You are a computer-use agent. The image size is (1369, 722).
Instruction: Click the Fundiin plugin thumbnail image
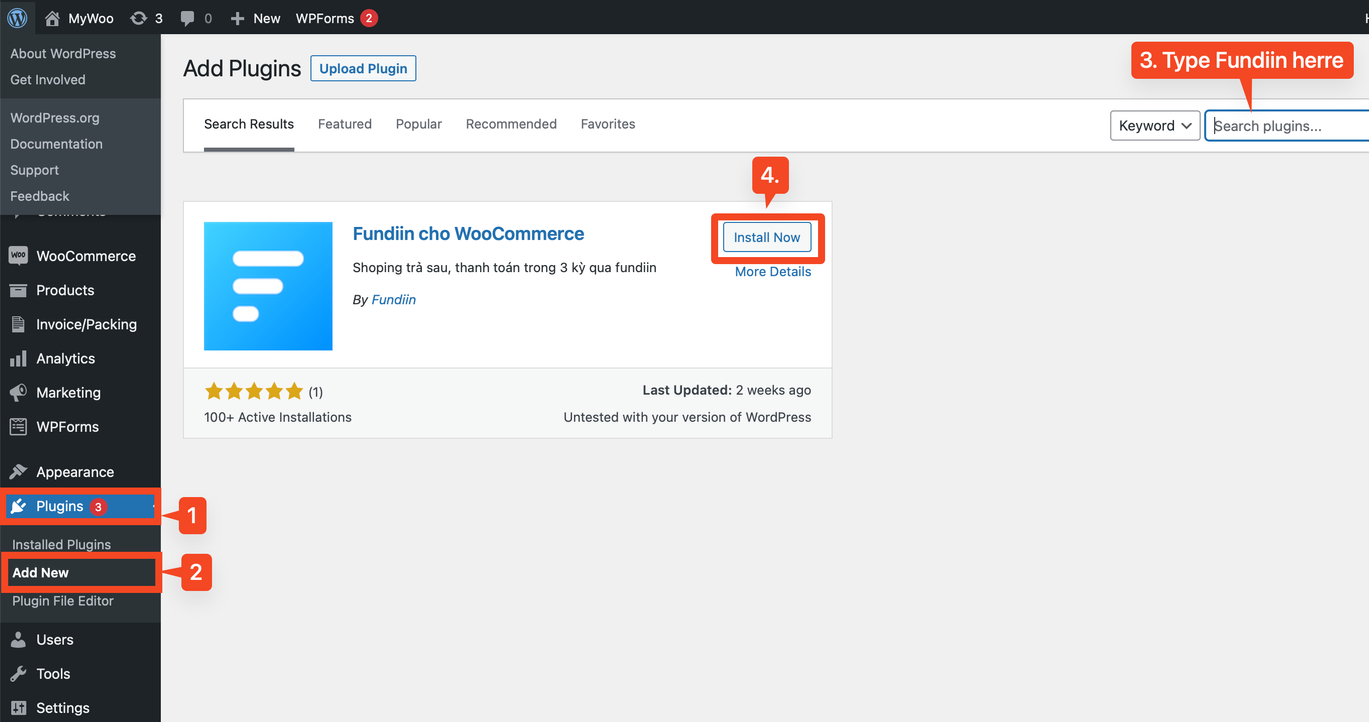(268, 286)
